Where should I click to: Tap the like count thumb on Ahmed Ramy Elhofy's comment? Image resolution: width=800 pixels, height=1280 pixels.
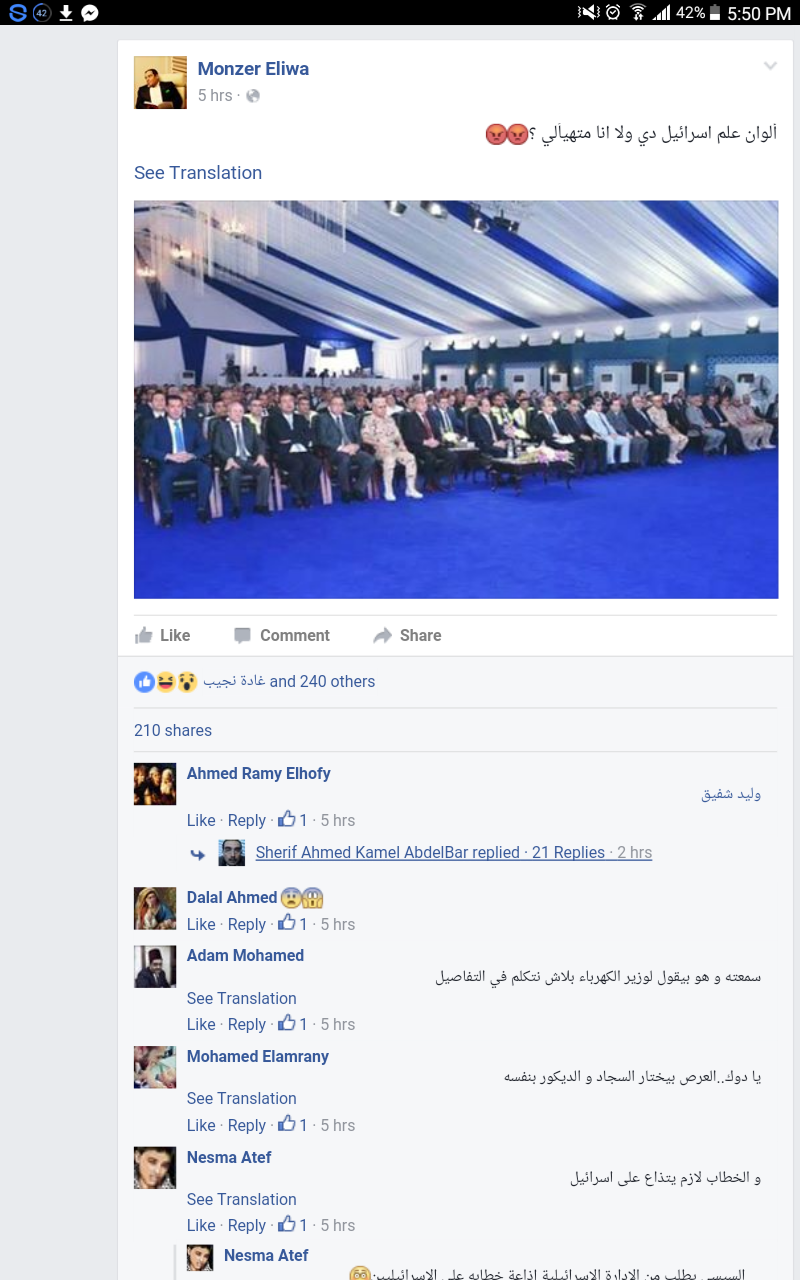[287, 820]
